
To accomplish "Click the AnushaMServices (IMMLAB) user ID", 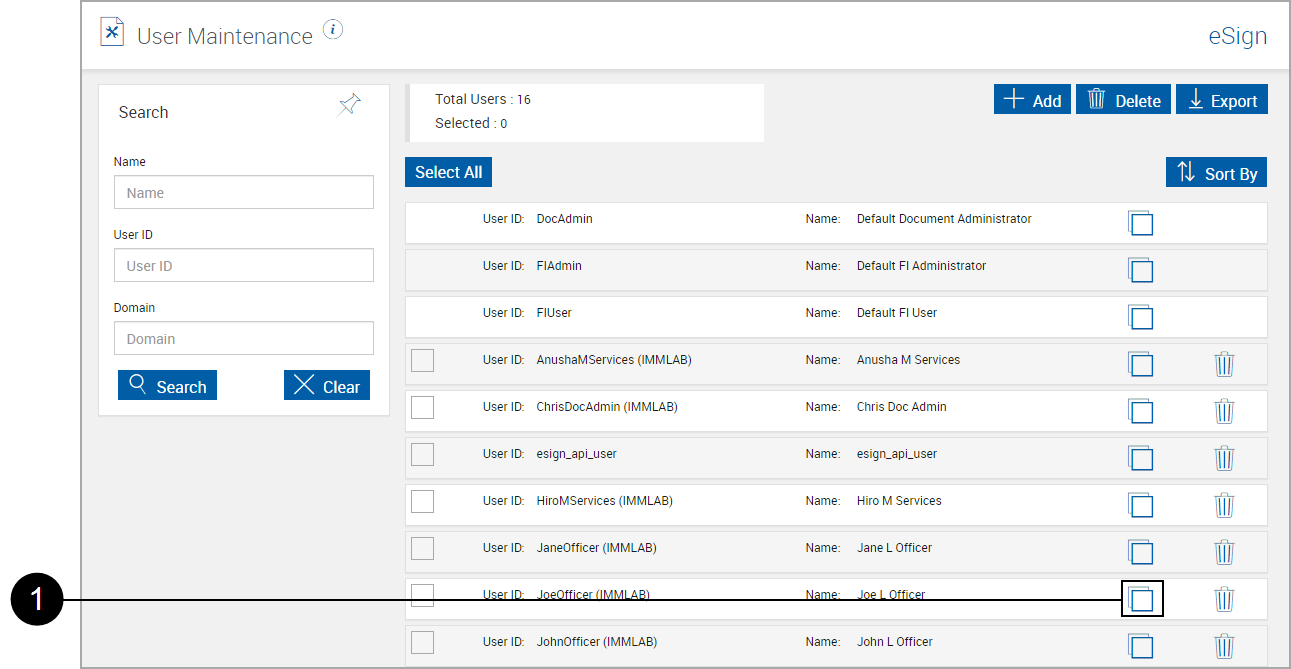I will (614, 359).
